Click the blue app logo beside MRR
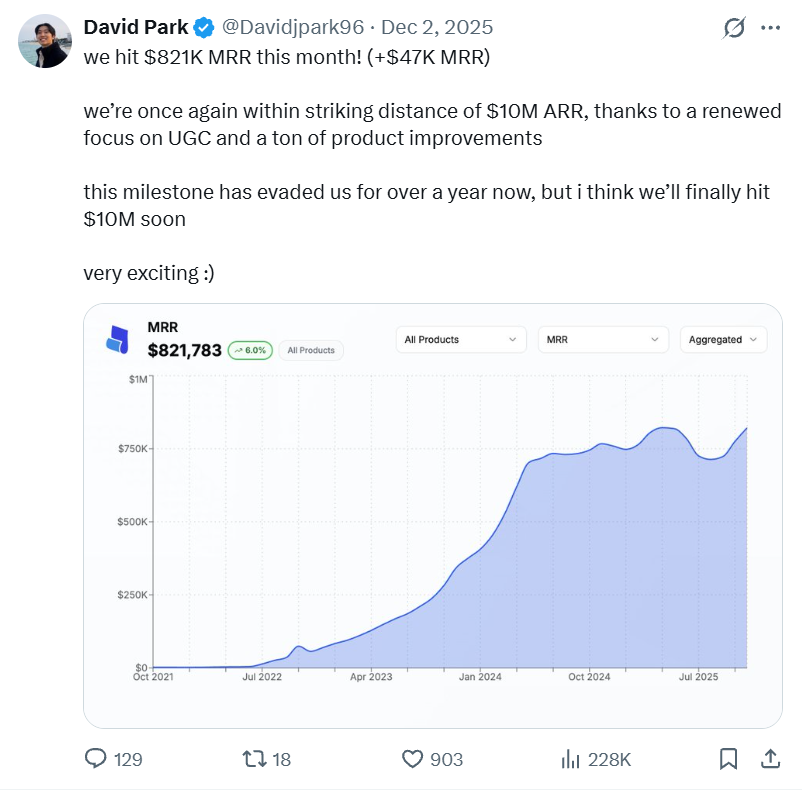802x794 pixels. pos(118,338)
